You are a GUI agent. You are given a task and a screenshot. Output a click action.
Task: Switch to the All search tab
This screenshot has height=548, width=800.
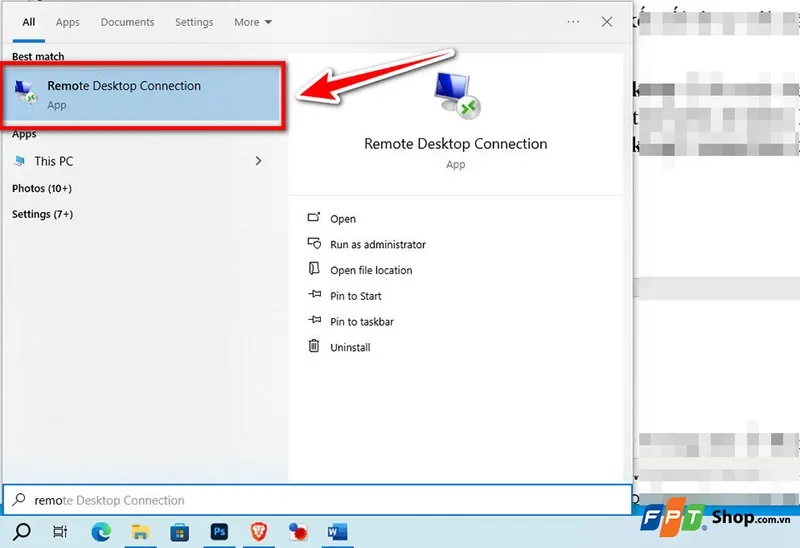click(29, 22)
